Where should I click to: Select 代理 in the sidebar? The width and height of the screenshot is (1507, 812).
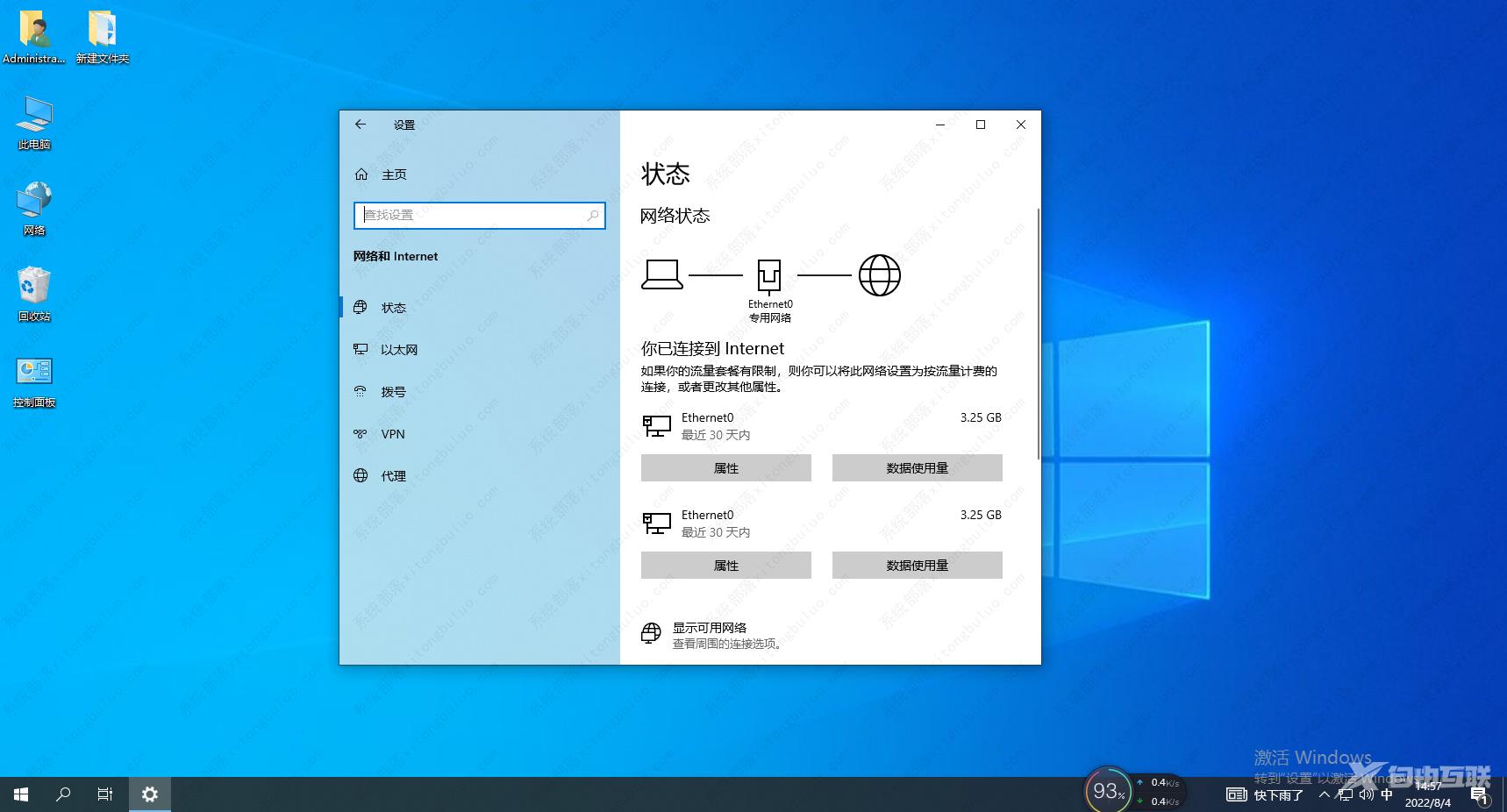click(x=479, y=476)
